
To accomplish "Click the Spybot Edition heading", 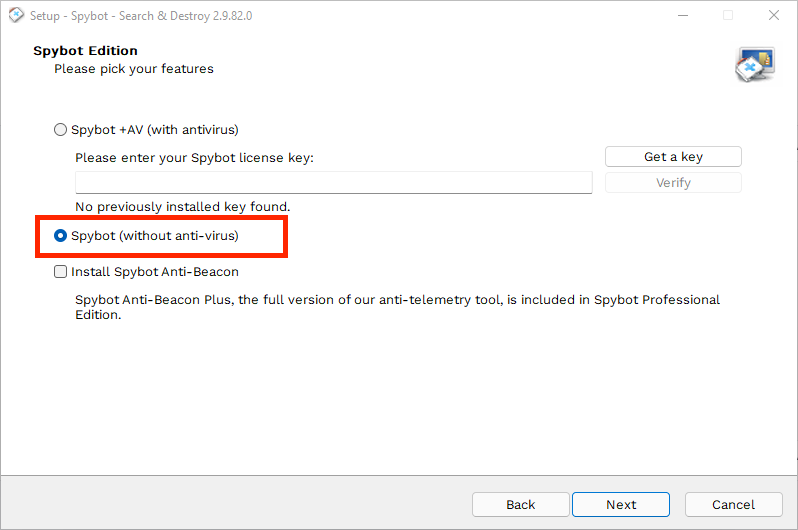I will (x=85, y=51).
